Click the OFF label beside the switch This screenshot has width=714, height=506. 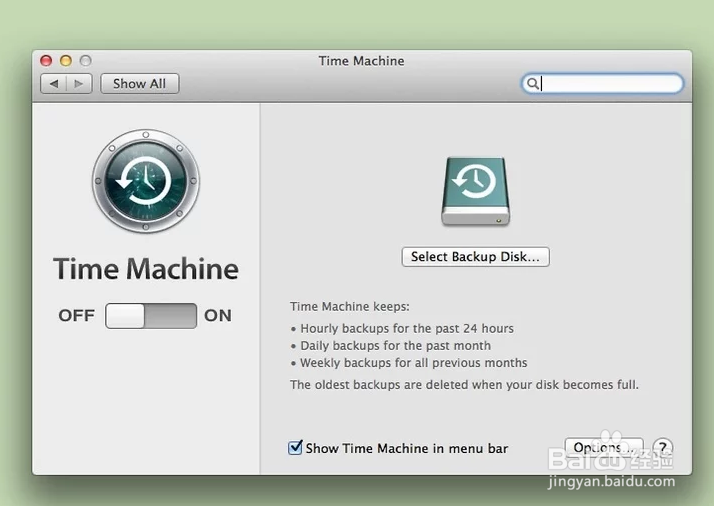(76, 316)
